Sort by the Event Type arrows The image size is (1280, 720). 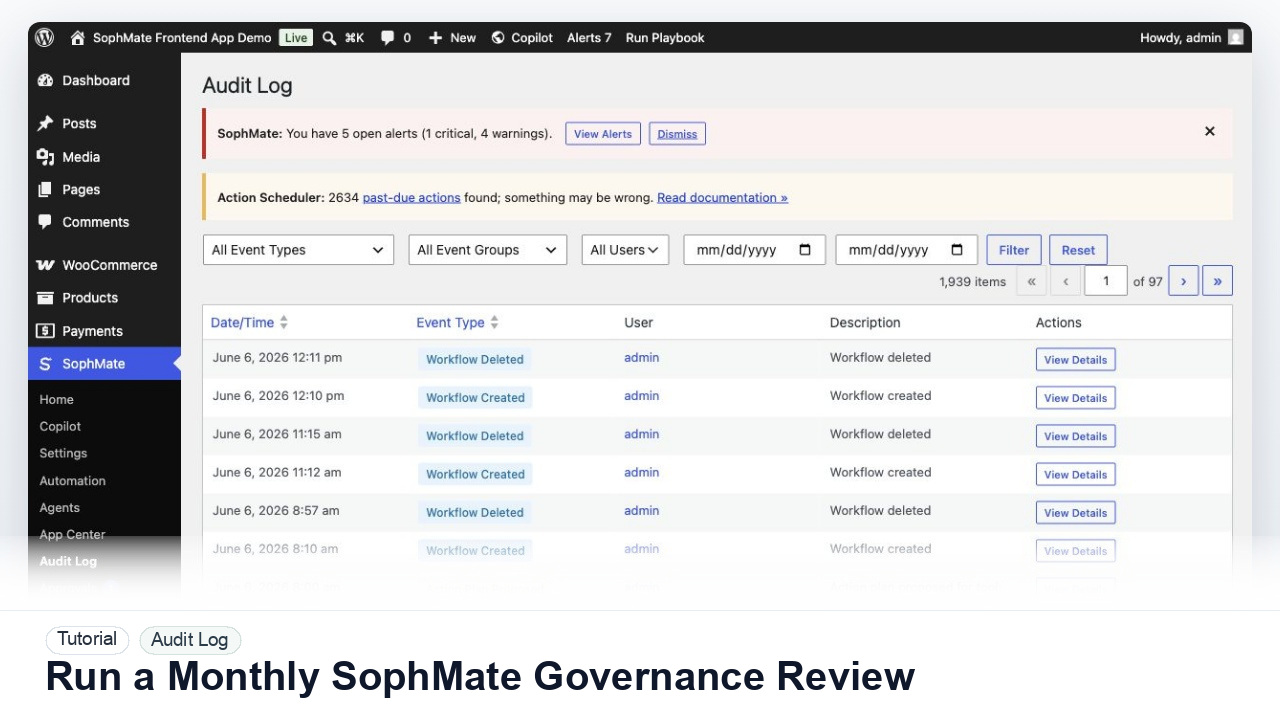(494, 322)
